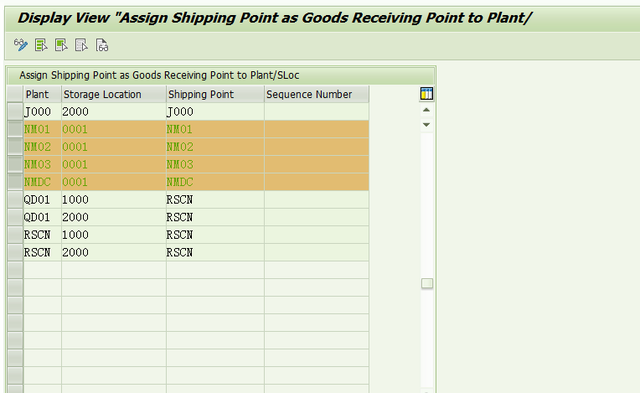
Task: Click the vertical scrollbar thumb of the table
Action: (x=427, y=283)
